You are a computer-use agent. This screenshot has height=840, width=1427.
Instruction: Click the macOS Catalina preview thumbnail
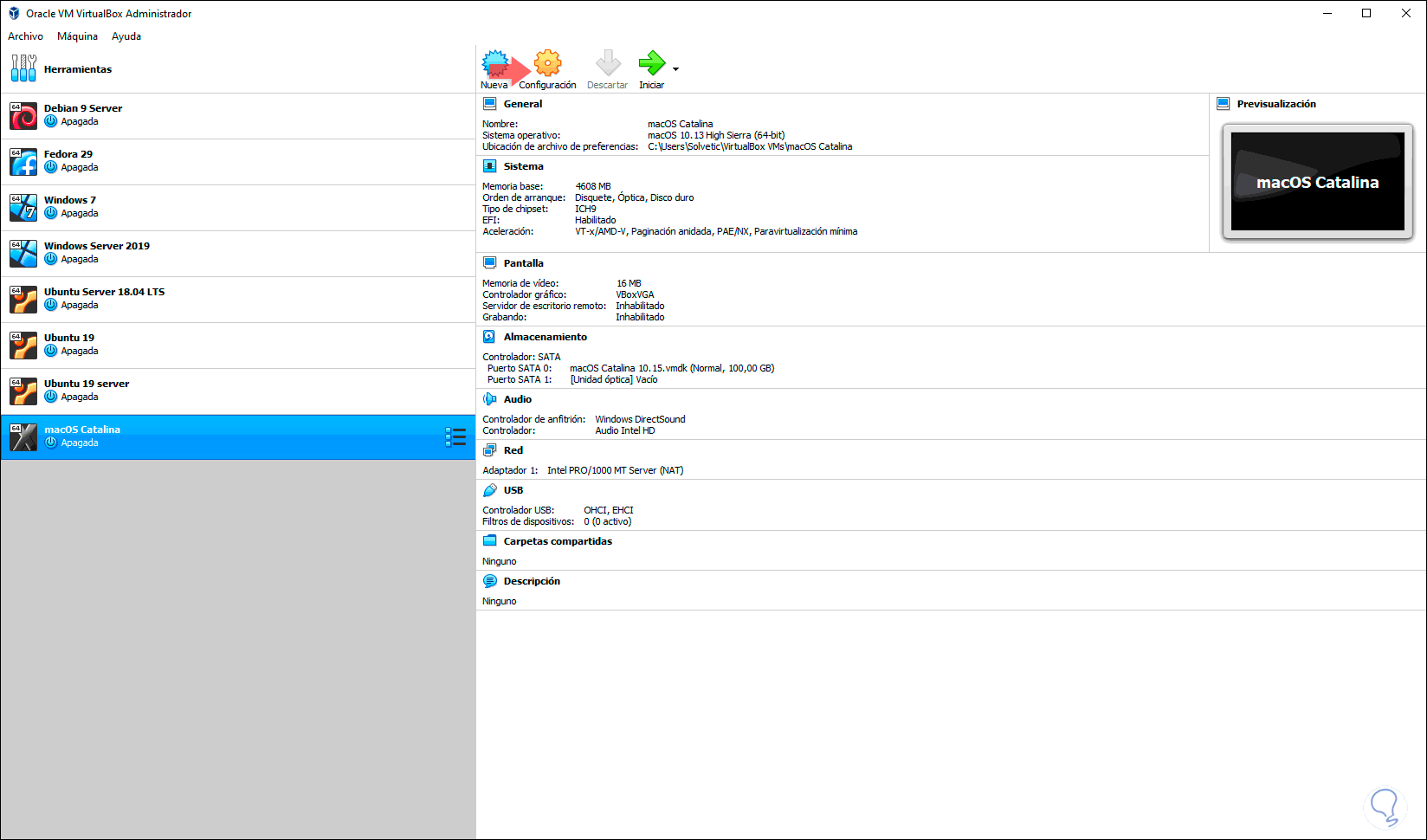[1317, 182]
